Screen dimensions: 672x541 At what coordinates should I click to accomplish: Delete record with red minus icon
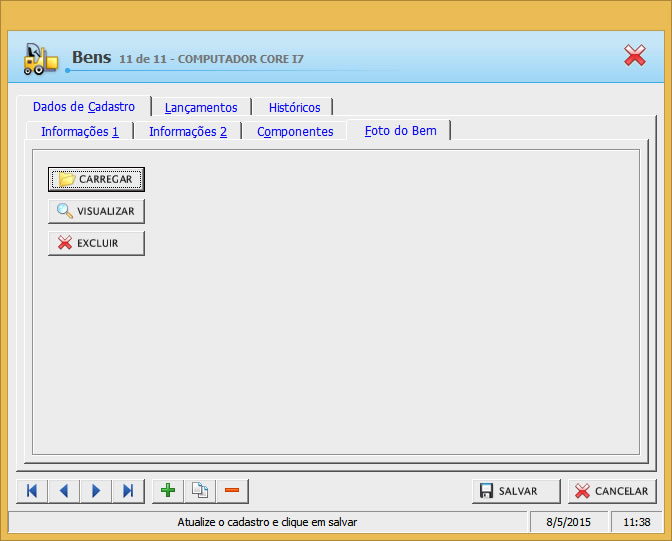tap(232, 491)
